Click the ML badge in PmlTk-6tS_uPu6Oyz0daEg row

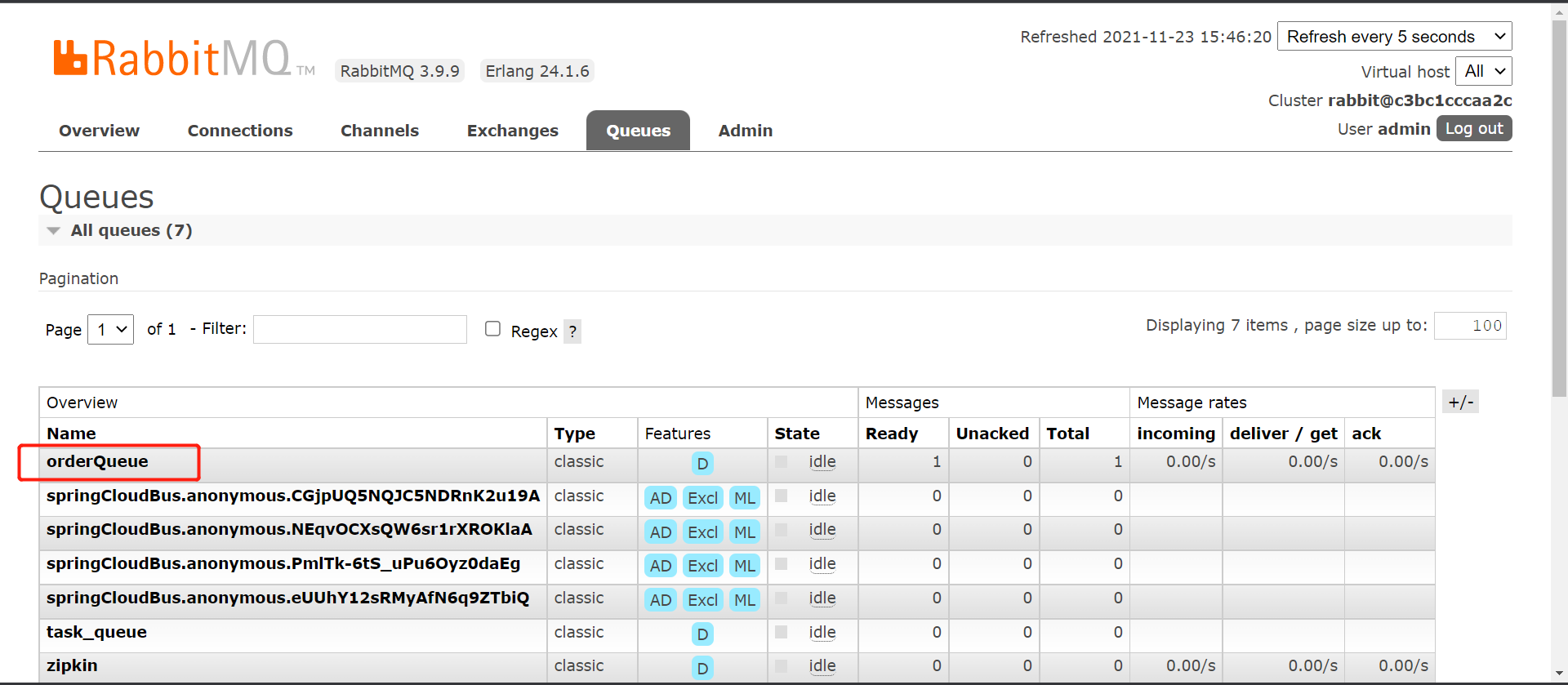point(745,566)
